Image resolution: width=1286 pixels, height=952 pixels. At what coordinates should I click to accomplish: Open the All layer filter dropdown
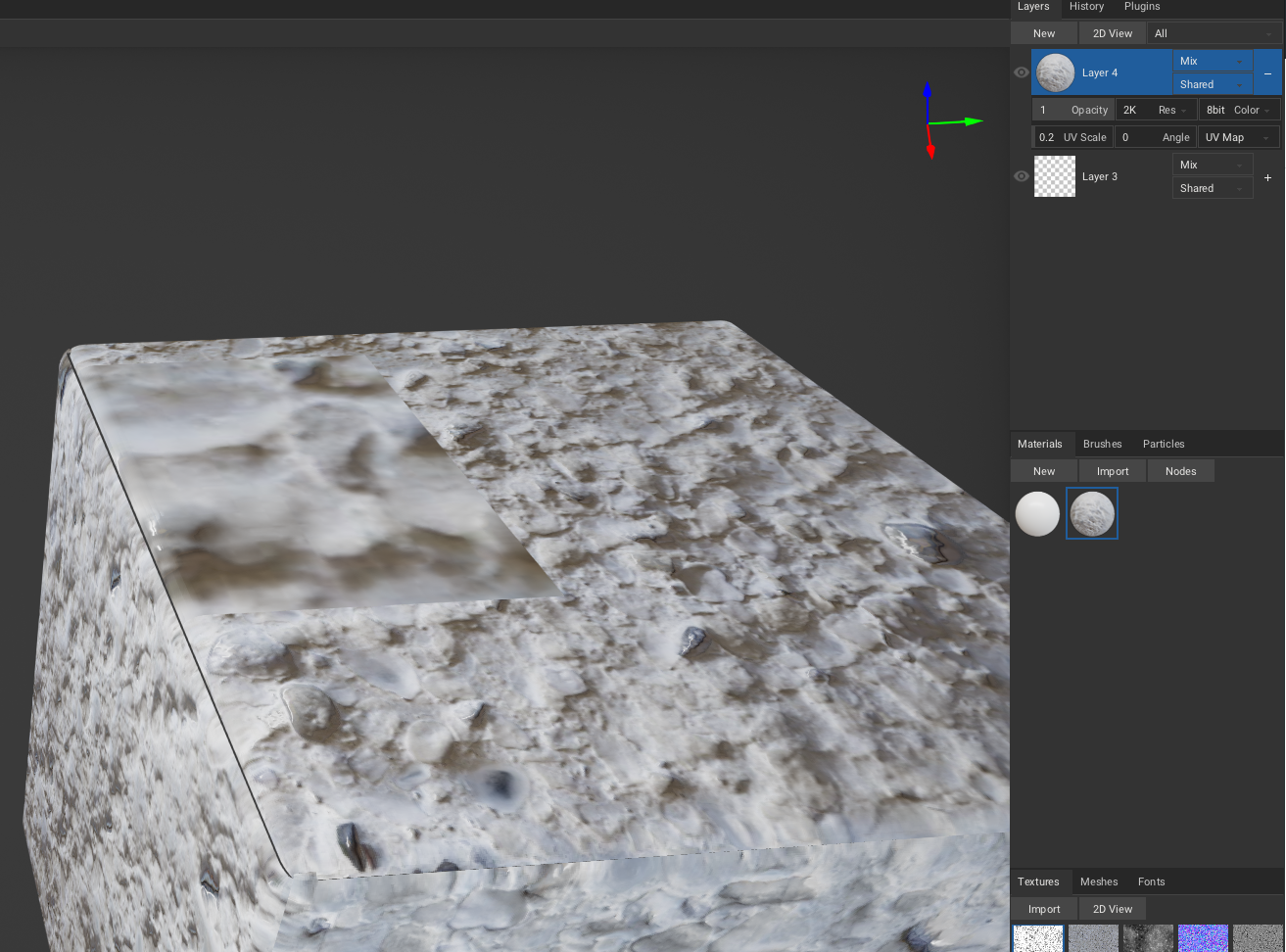[1213, 32]
